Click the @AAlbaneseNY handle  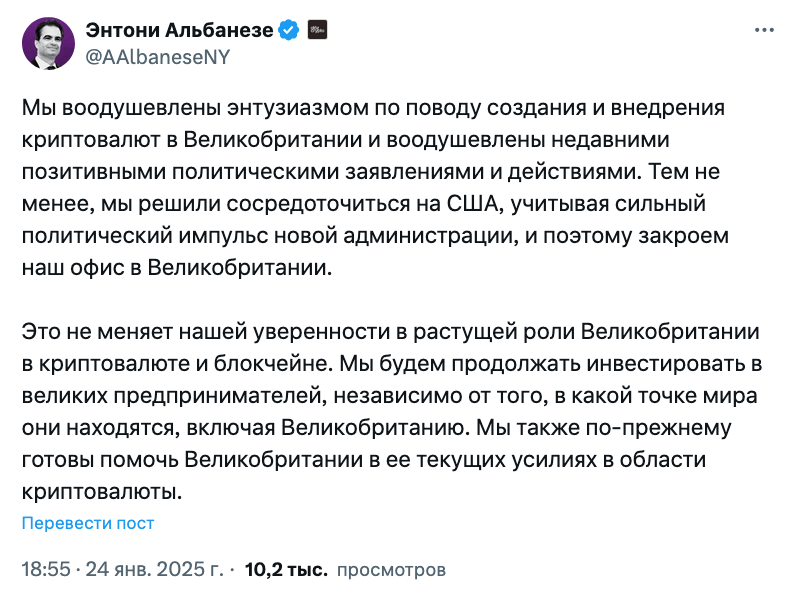(x=158, y=57)
